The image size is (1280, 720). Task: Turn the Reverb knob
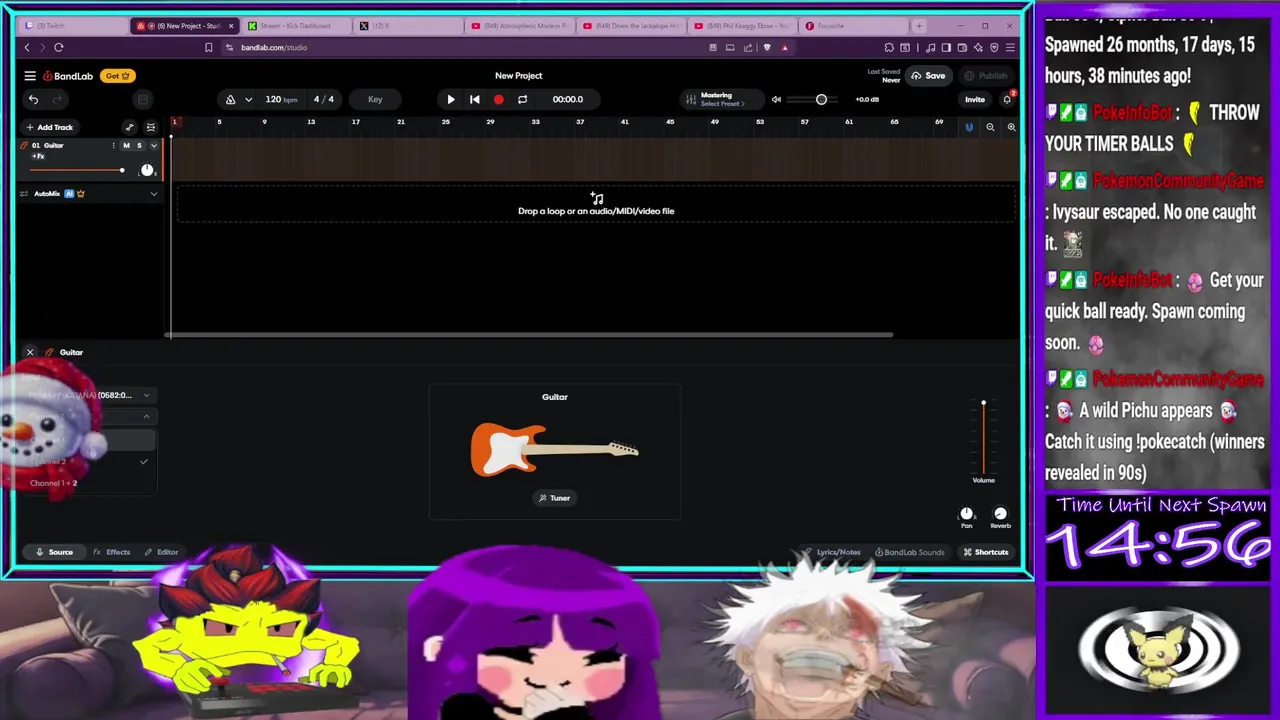click(1000, 514)
